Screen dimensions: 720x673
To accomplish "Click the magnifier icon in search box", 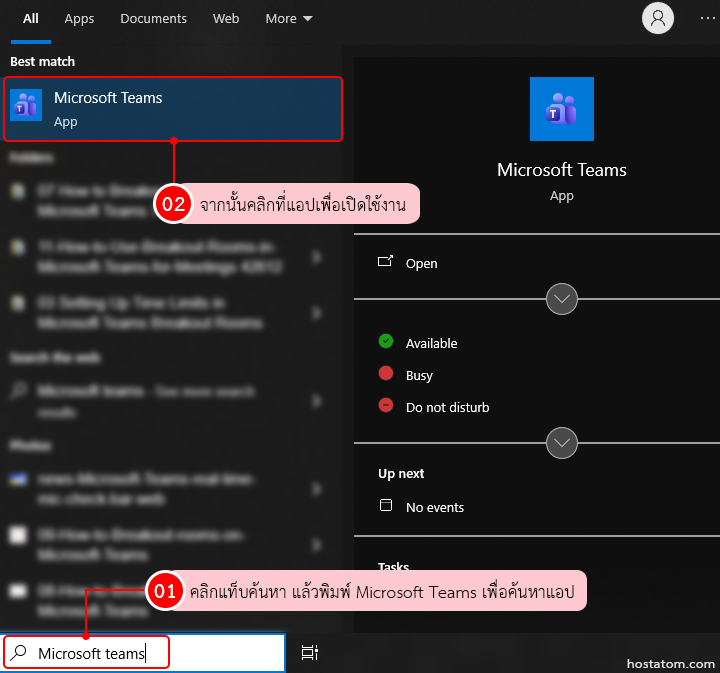I will click(x=19, y=652).
